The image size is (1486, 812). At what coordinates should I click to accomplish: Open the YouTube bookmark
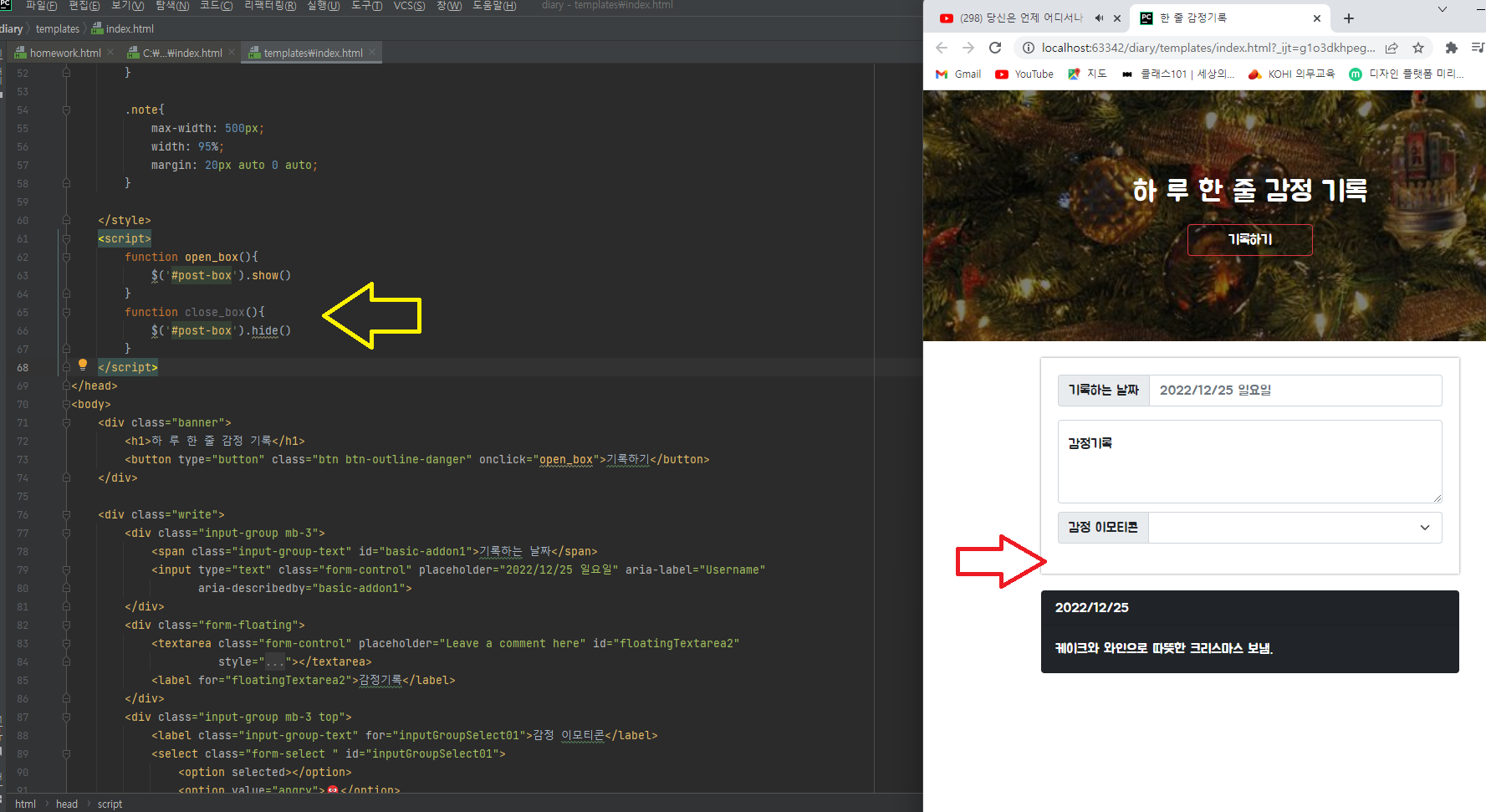1024,74
